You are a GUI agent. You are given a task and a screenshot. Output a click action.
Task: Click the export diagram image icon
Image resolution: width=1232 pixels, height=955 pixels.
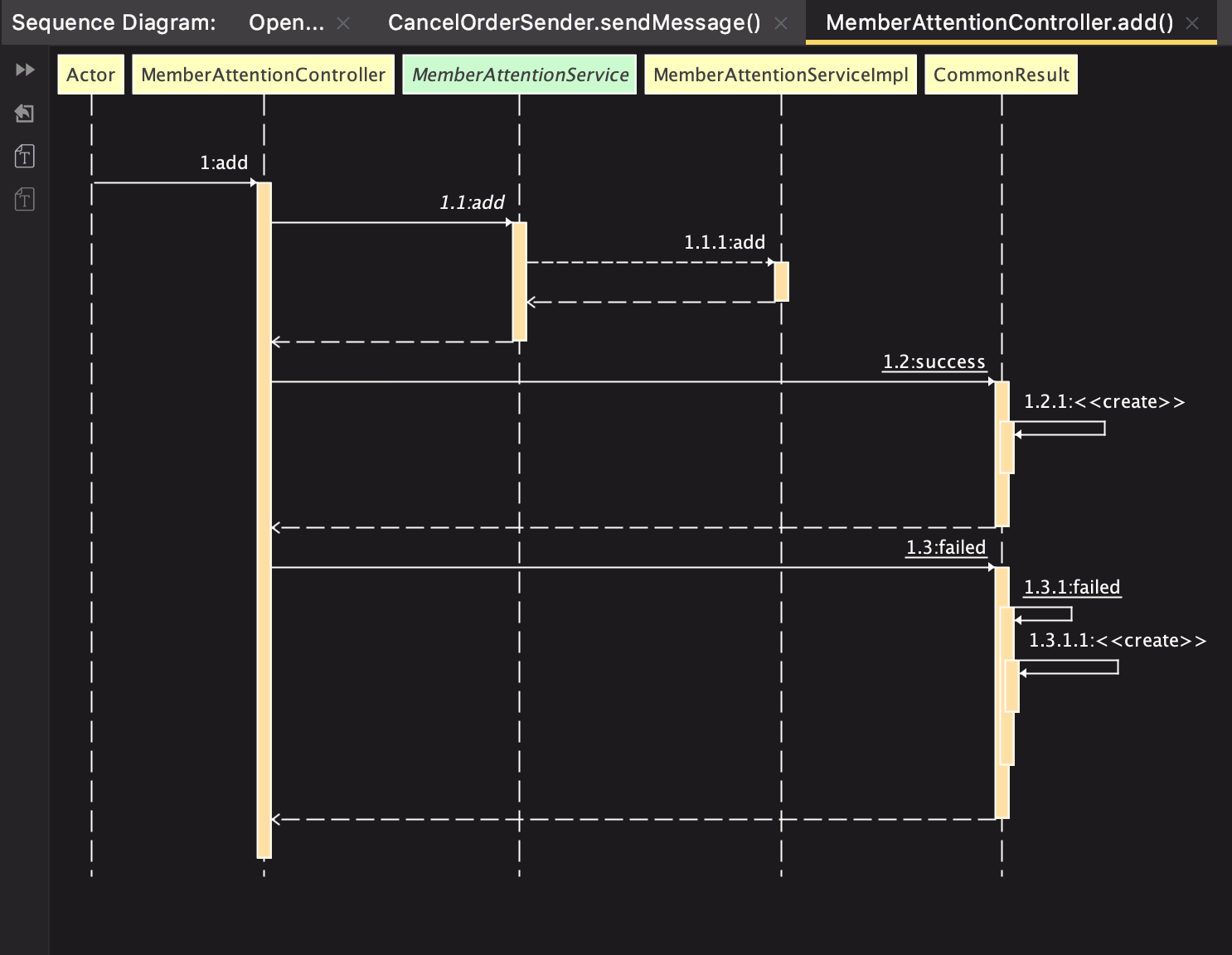point(25,114)
